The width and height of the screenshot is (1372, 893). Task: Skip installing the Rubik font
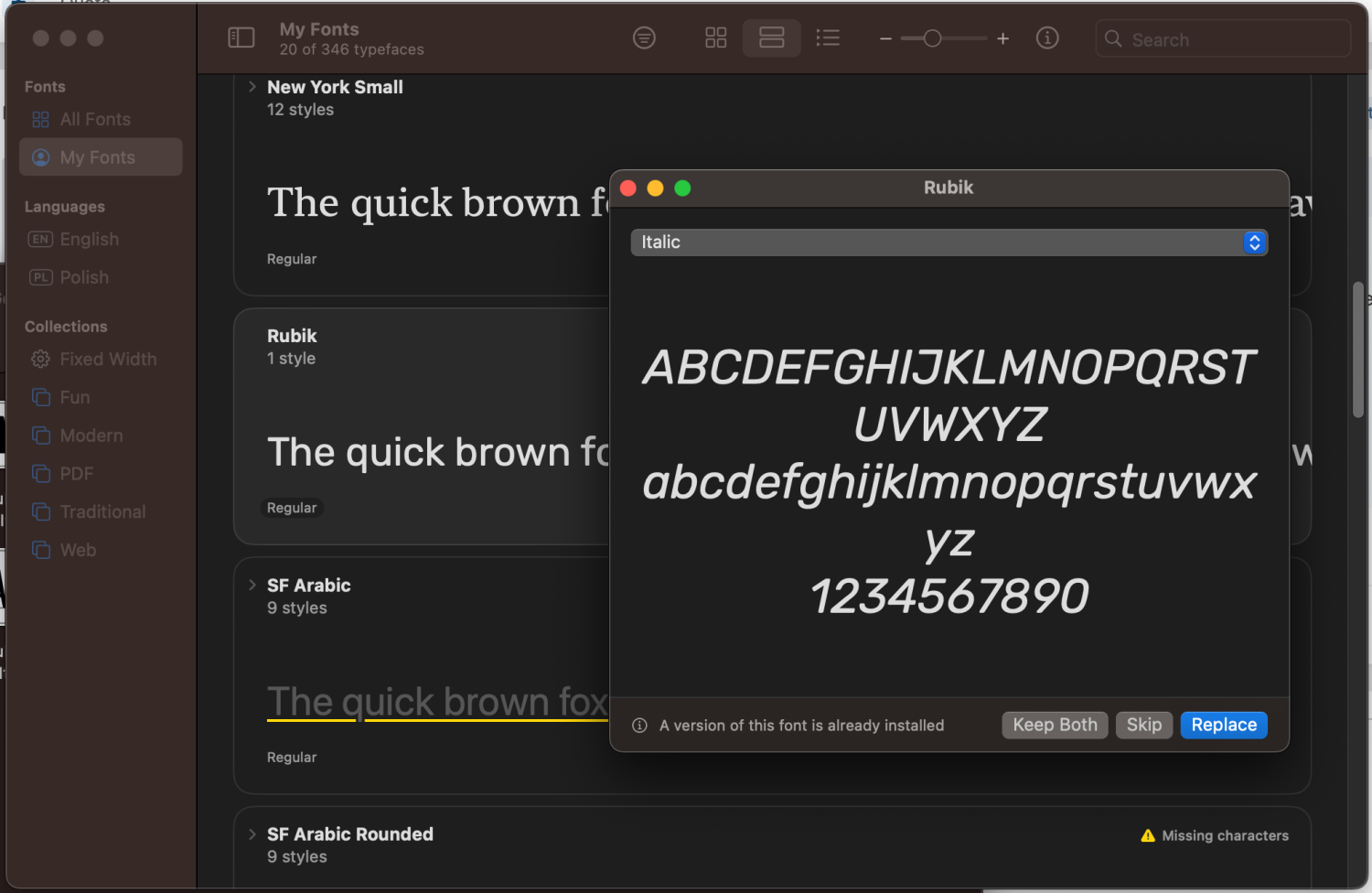click(1144, 725)
